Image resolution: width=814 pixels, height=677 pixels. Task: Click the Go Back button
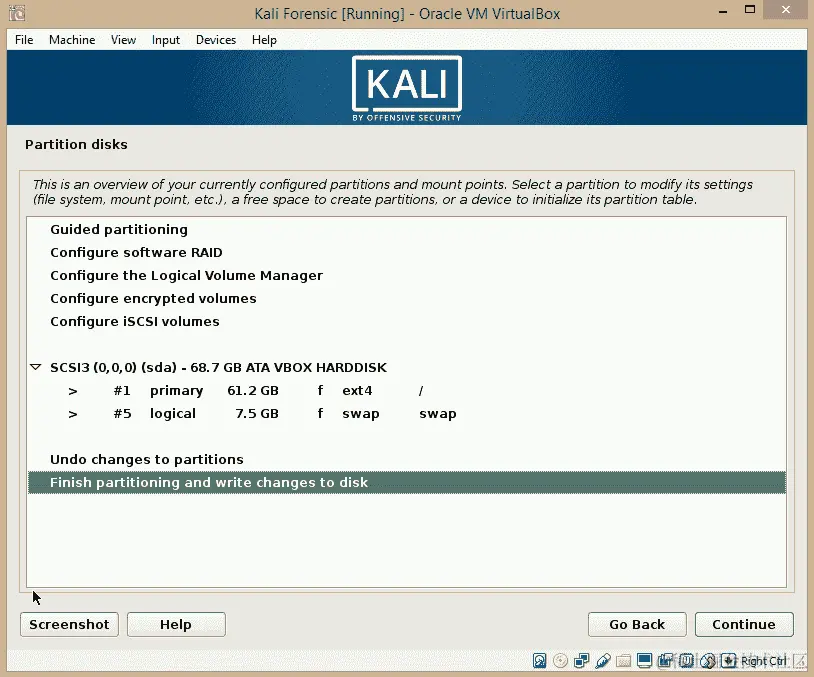click(x=637, y=624)
